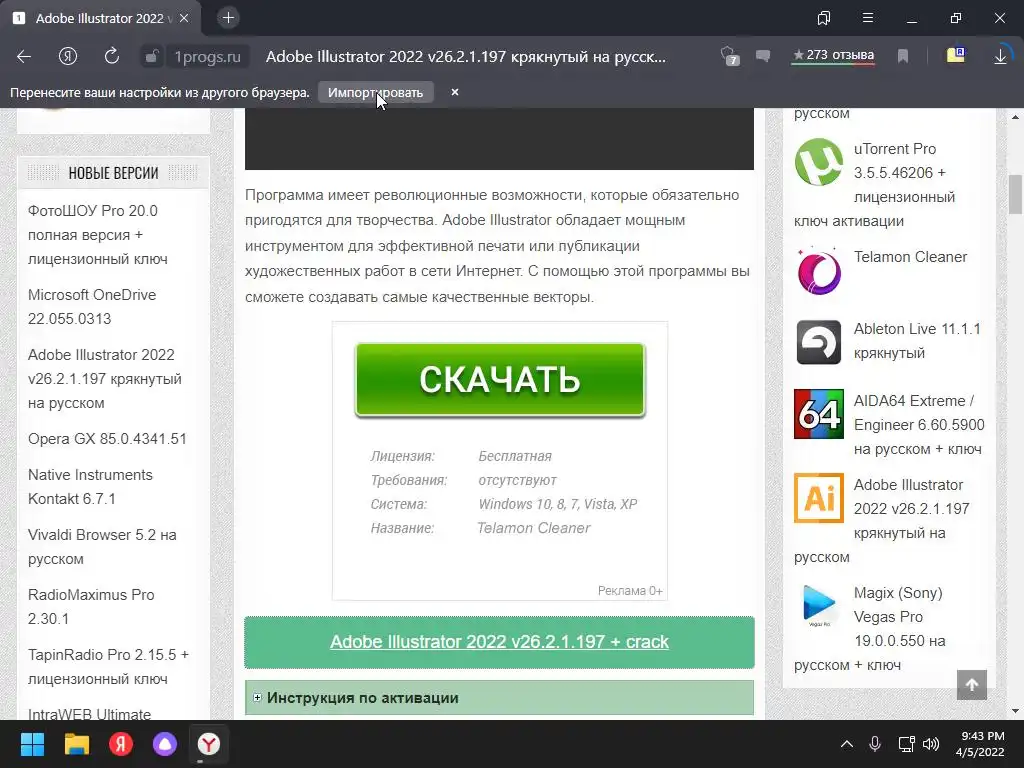This screenshot has height=768, width=1024.
Task: Open a new tab with the plus button
Action: 228,18
